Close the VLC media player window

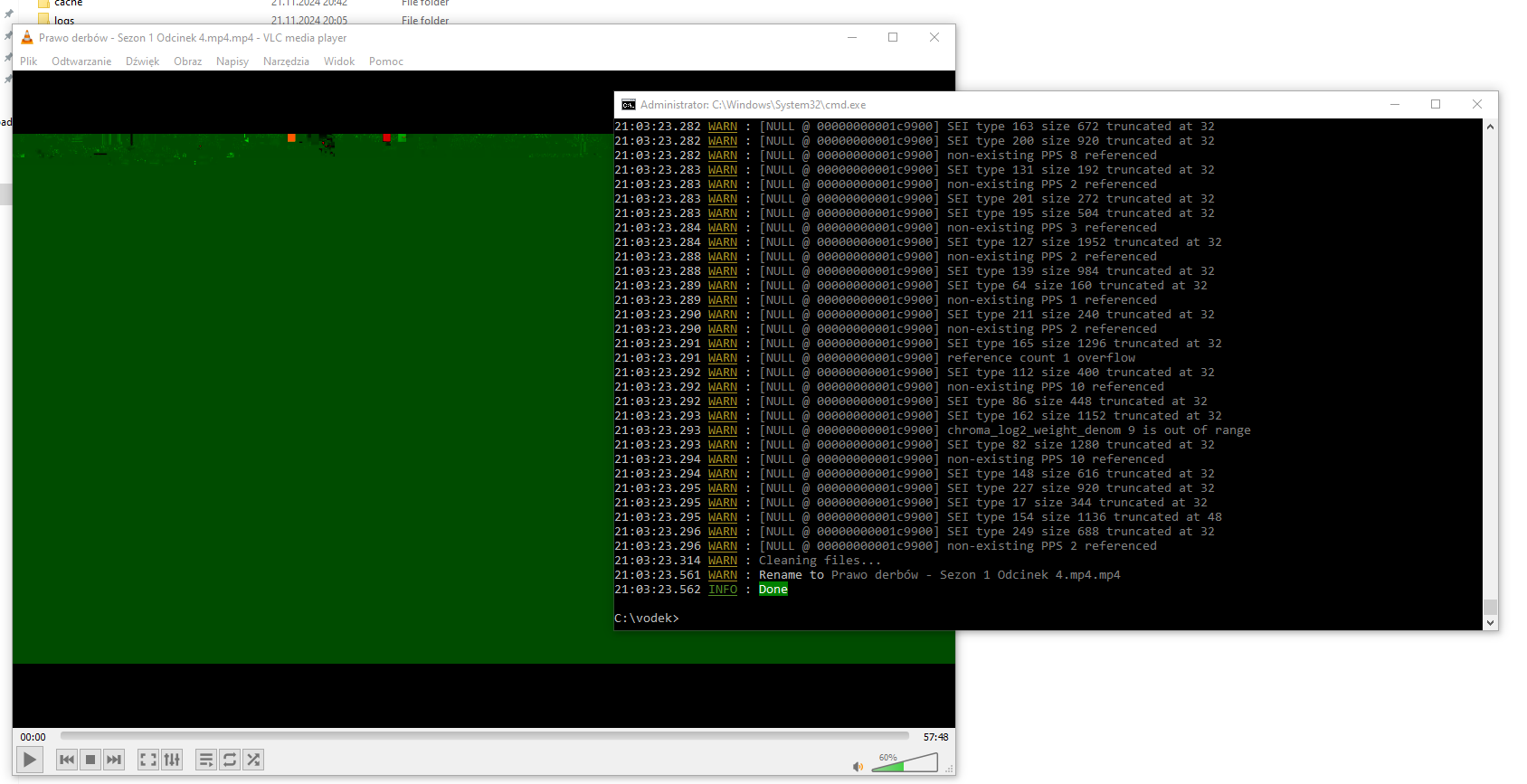coord(934,37)
